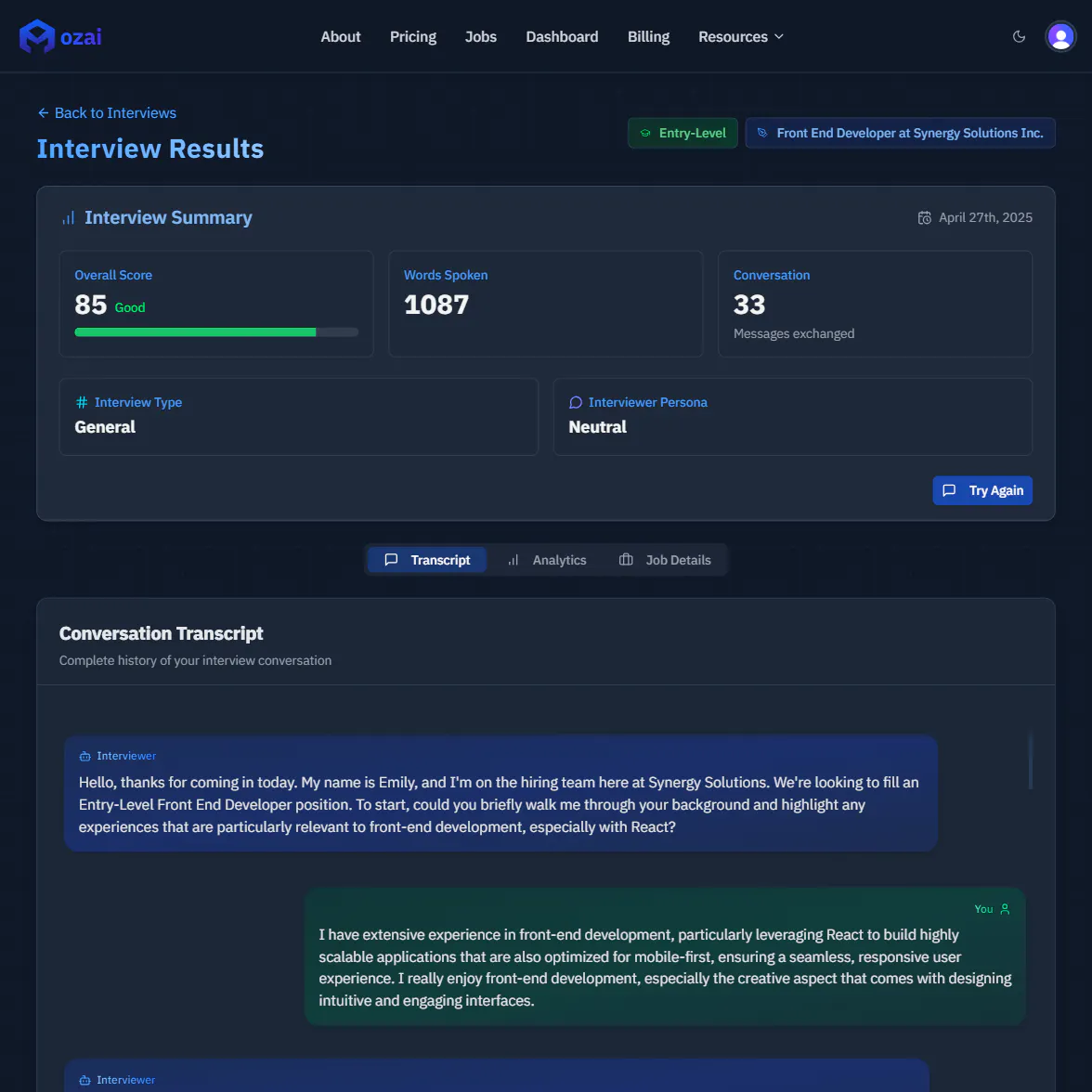Click Front End Developer at Synergy Solutions badge

point(900,133)
